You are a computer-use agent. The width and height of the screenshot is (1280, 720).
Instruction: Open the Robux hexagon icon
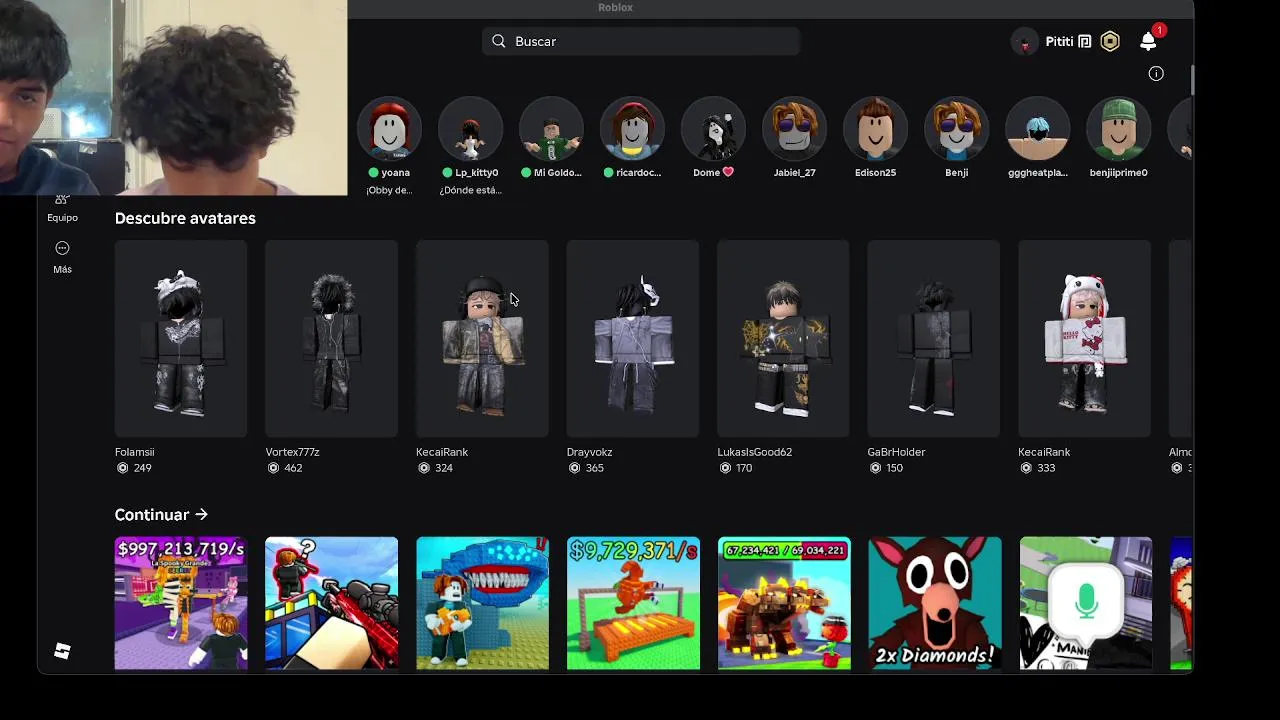click(1110, 41)
